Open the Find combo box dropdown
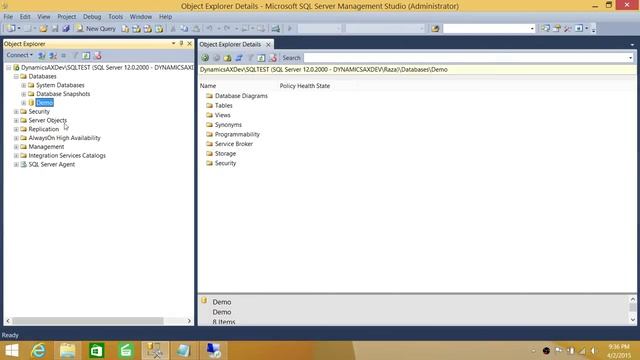This screenshot has height=360, width=640. tap(532, 29)
